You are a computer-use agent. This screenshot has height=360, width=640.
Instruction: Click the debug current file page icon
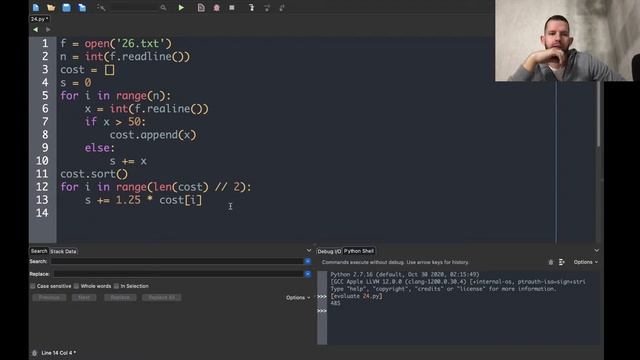tap(201, 7)
